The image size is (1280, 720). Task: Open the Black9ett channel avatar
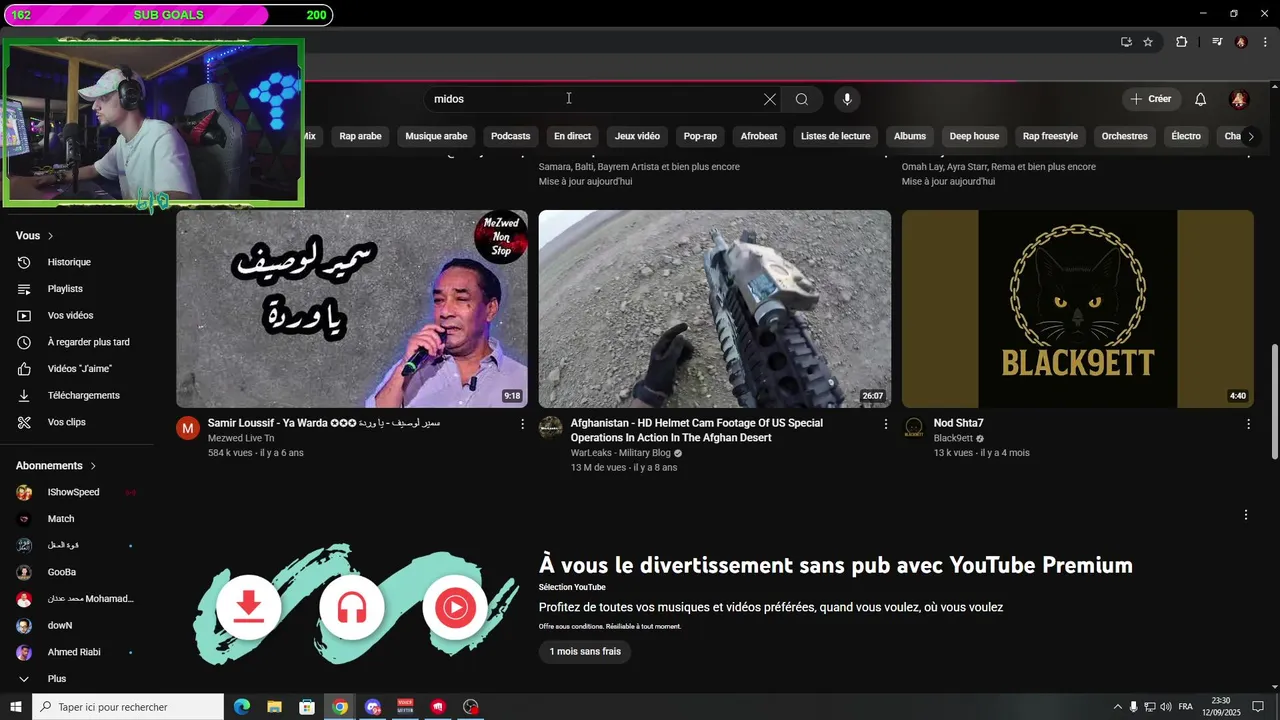coord(914,429)
